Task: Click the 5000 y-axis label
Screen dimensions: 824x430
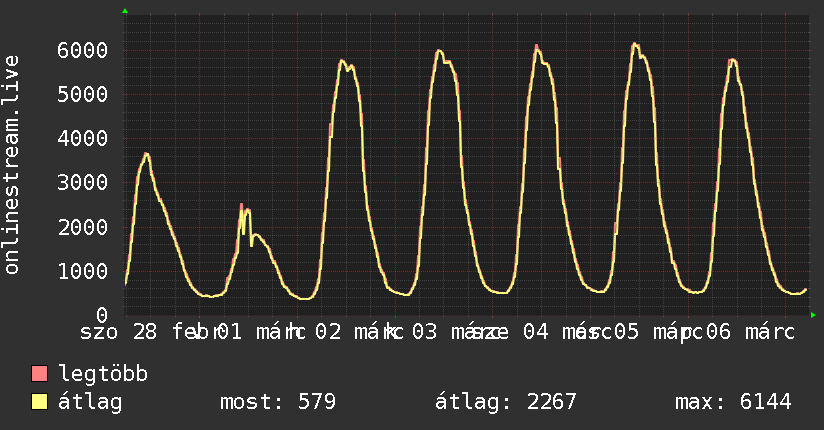Action: pos(83,95)
